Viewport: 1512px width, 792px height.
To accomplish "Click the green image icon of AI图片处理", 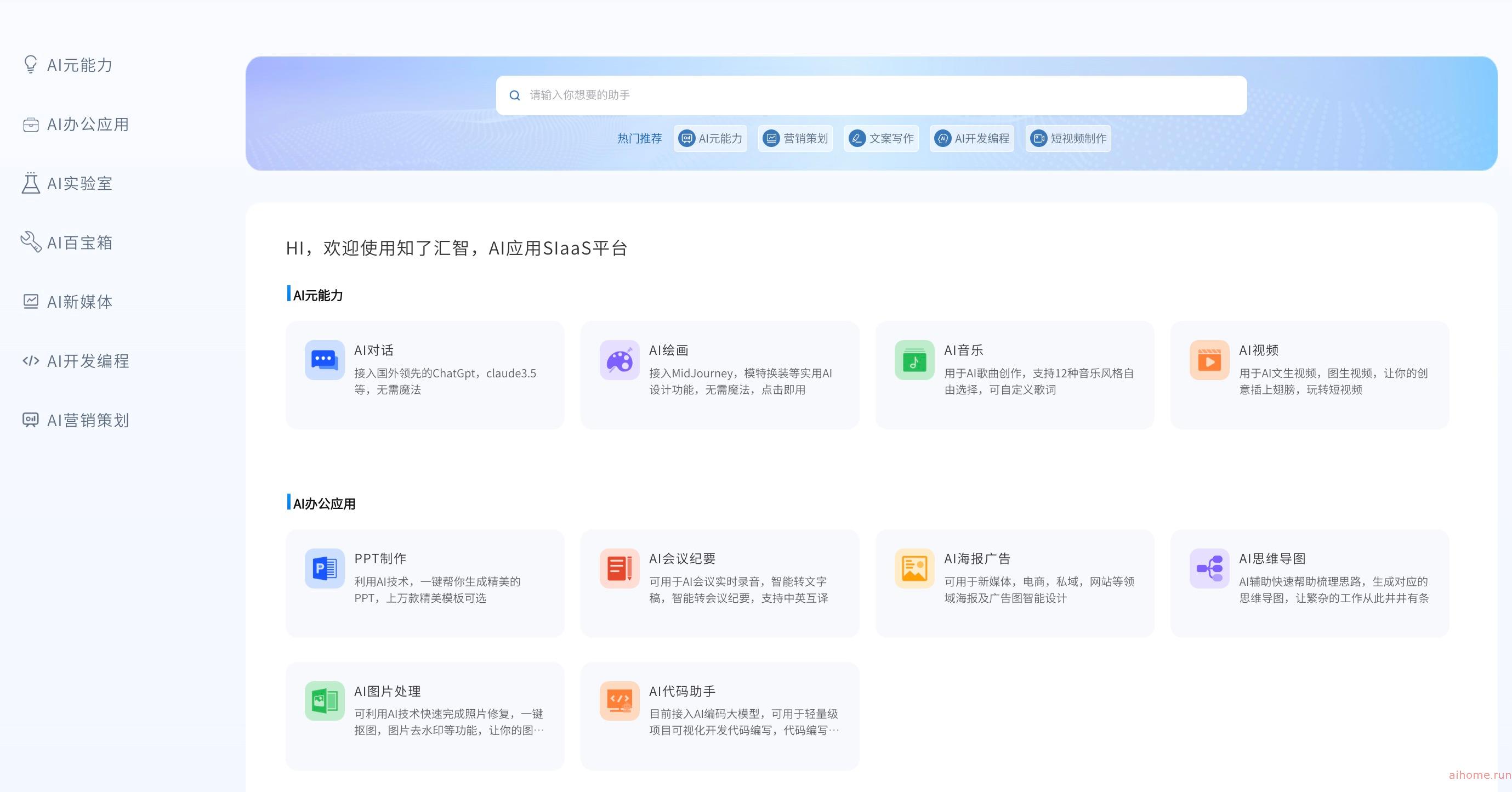I will click(x=325, y=700).
